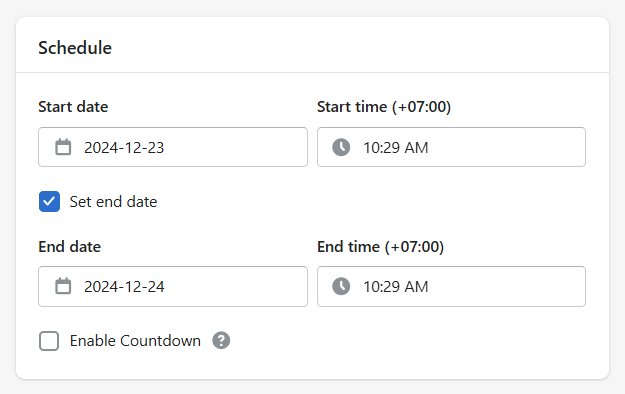Click the Start time (+07:00) label

click(384, 107)
